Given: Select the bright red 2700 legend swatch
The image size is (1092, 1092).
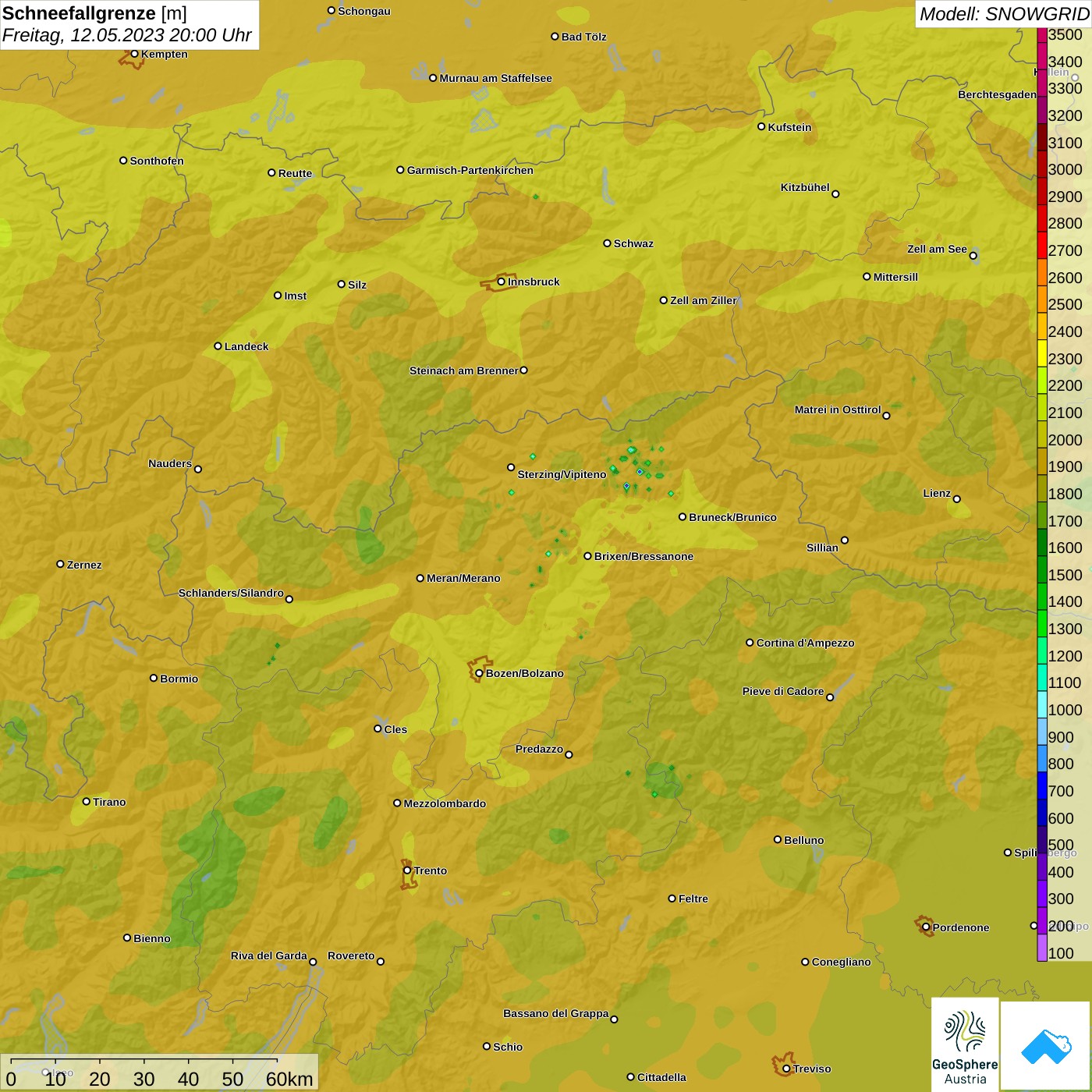Looking at the screenshot, I should [1042, 245].
